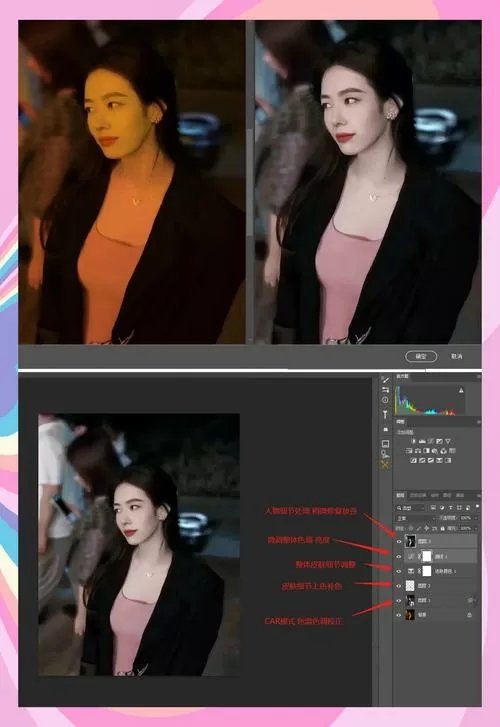This screenshot has height=727, width=500.
Task: Add a Threshold adjustment icon
Action: (x=430, y=460)
